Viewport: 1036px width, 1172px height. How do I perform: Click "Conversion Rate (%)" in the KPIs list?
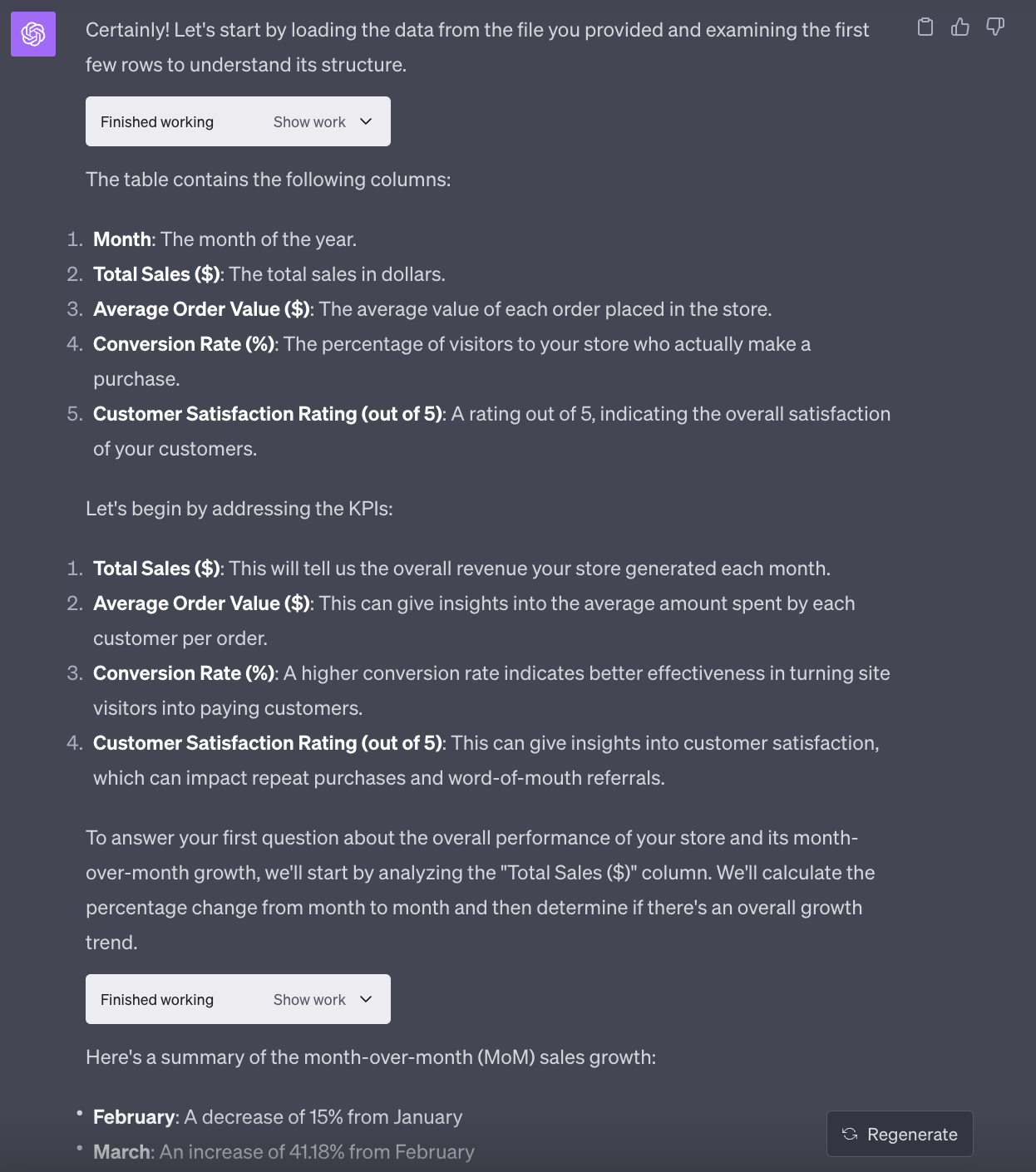tap(184, 673)
